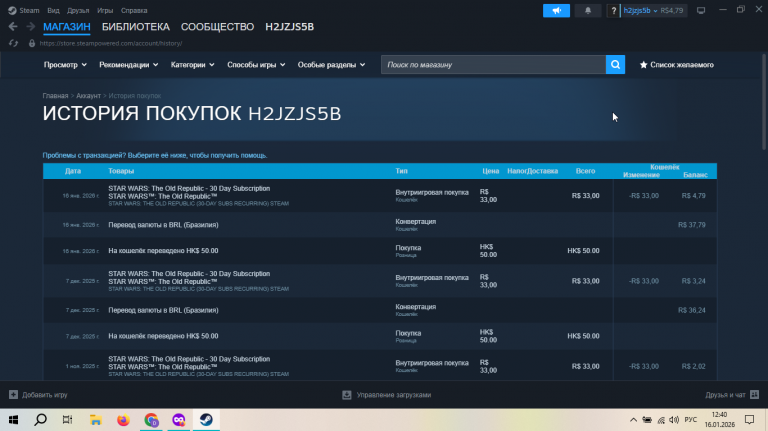Viewport: 768px width, 431px height.
Task: Click the Дата column header
Action: pyautogui.click(x=73, y=171)
